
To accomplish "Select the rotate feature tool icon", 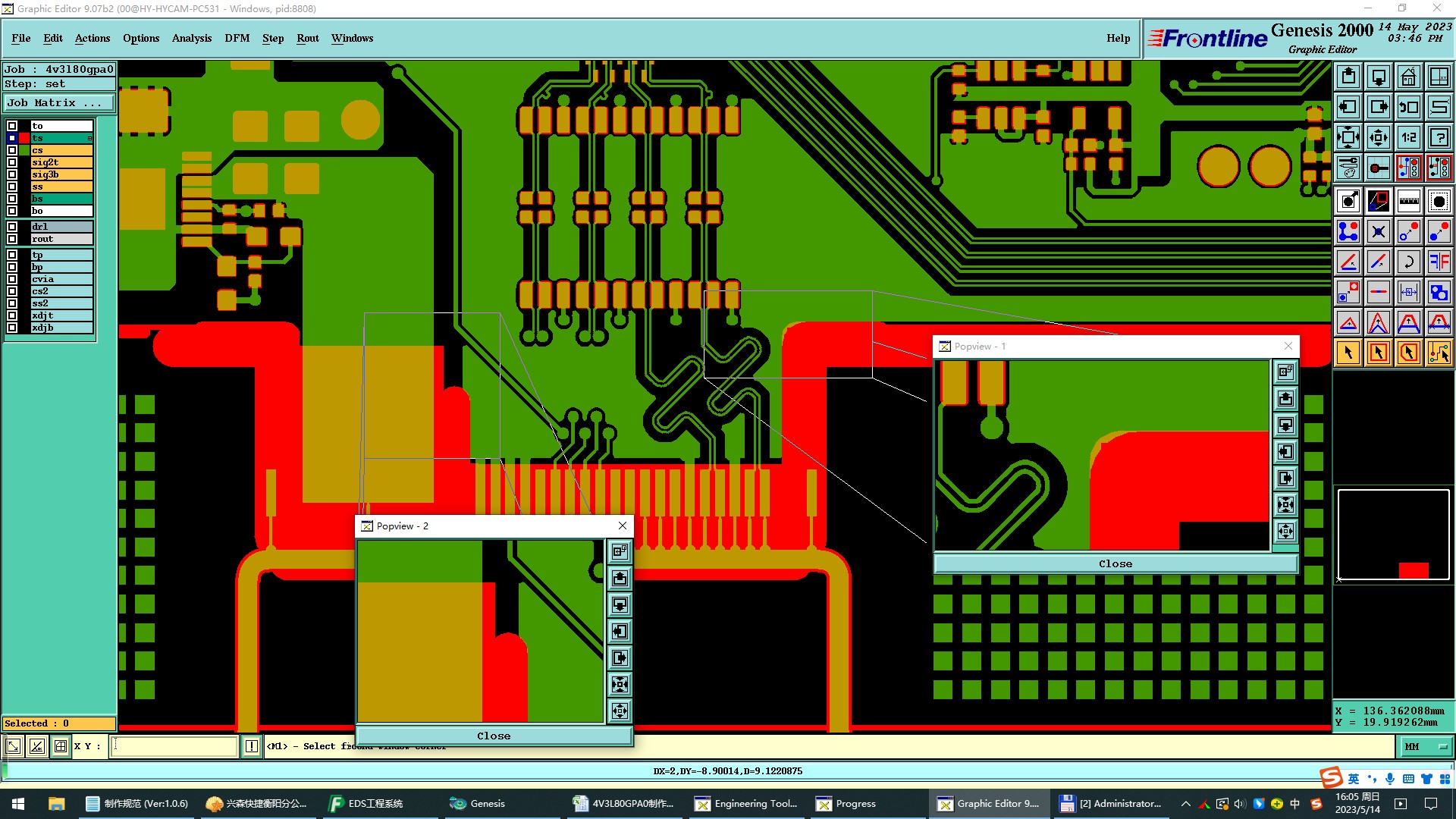I will (1408, 262).
